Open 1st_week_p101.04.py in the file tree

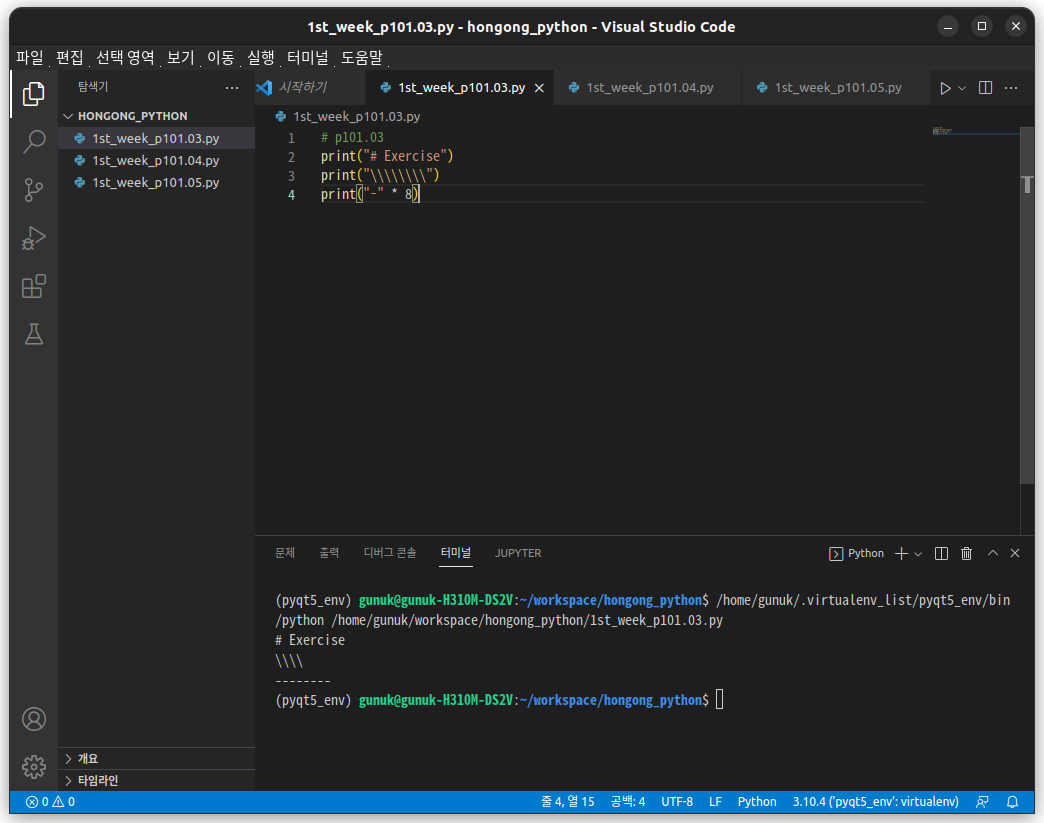[x=156, y=160]
